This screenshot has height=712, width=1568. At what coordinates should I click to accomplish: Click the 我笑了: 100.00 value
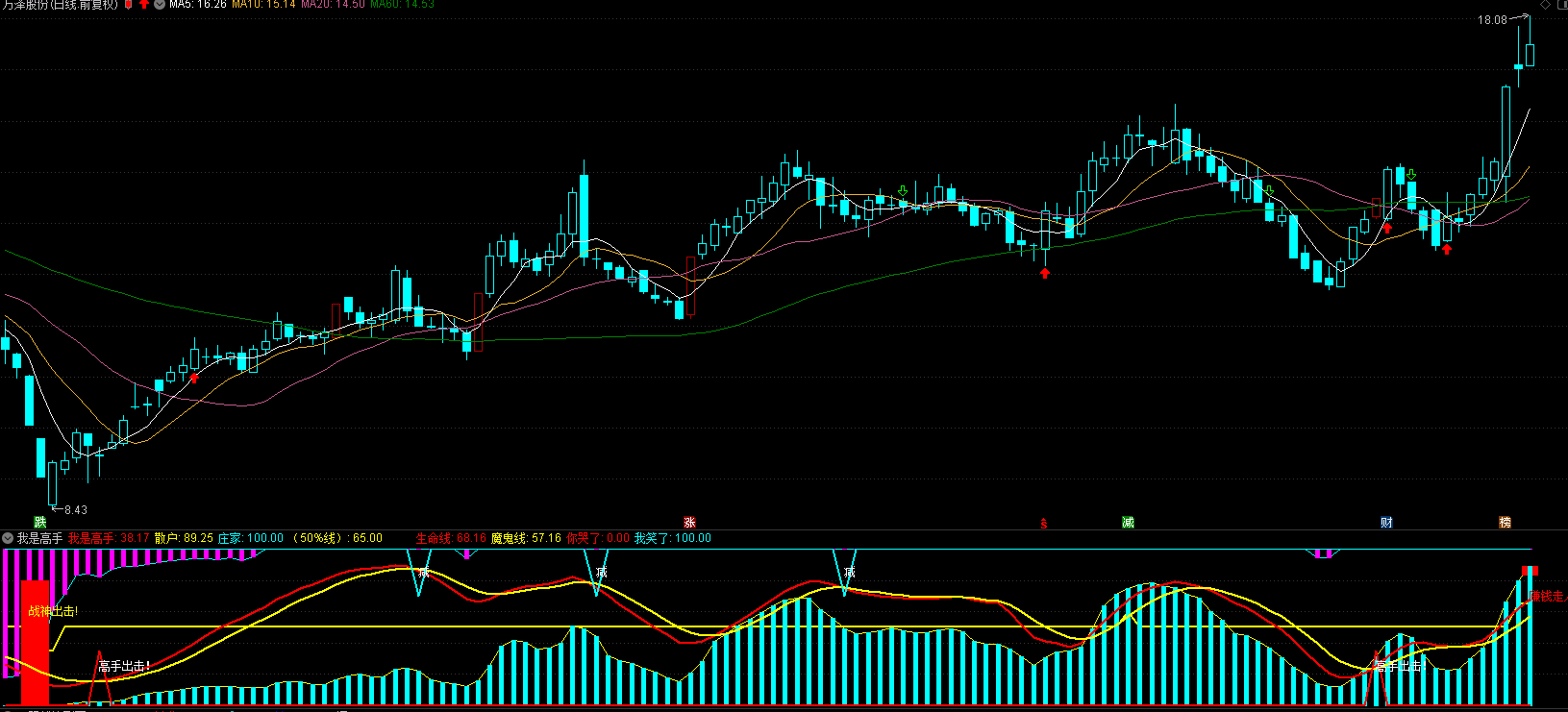[673, 538]
